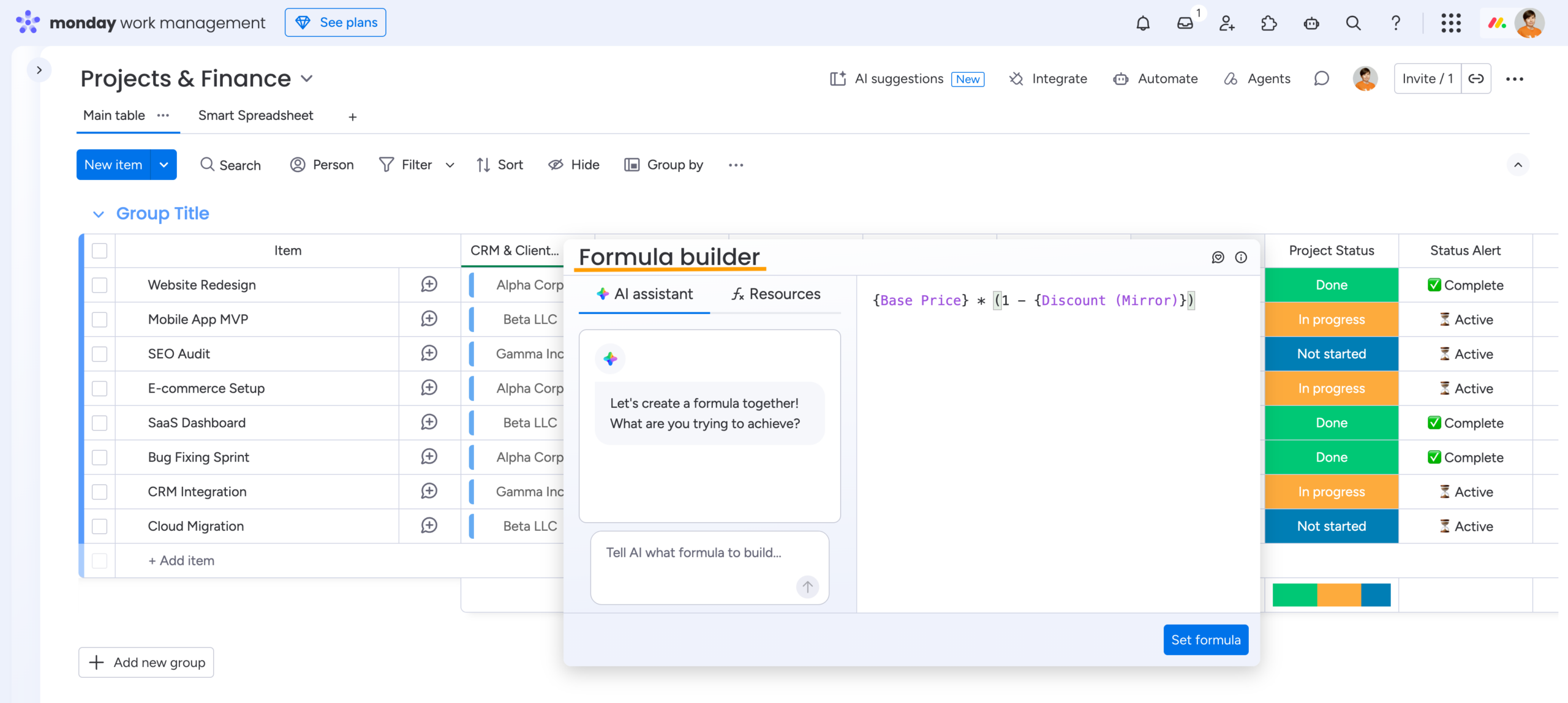This screenshot has height=703, width=1568.
Task: Open update bubble for SEO Audit
Action: (x=429, y=353)
